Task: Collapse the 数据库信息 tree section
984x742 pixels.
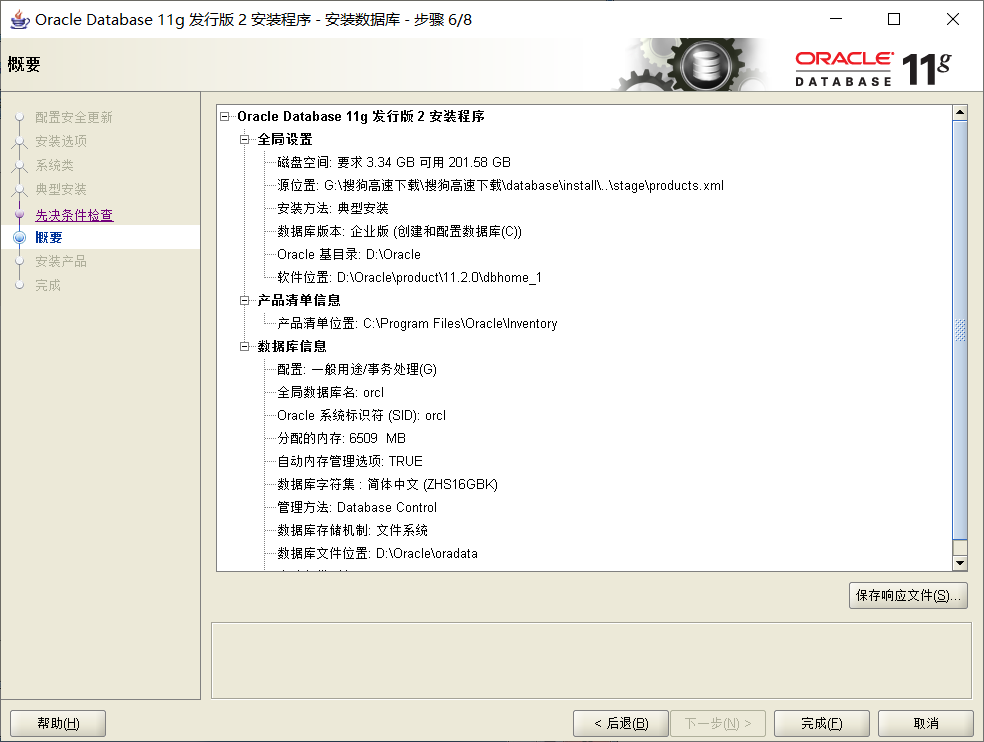Action: click(x=245, y=347)
